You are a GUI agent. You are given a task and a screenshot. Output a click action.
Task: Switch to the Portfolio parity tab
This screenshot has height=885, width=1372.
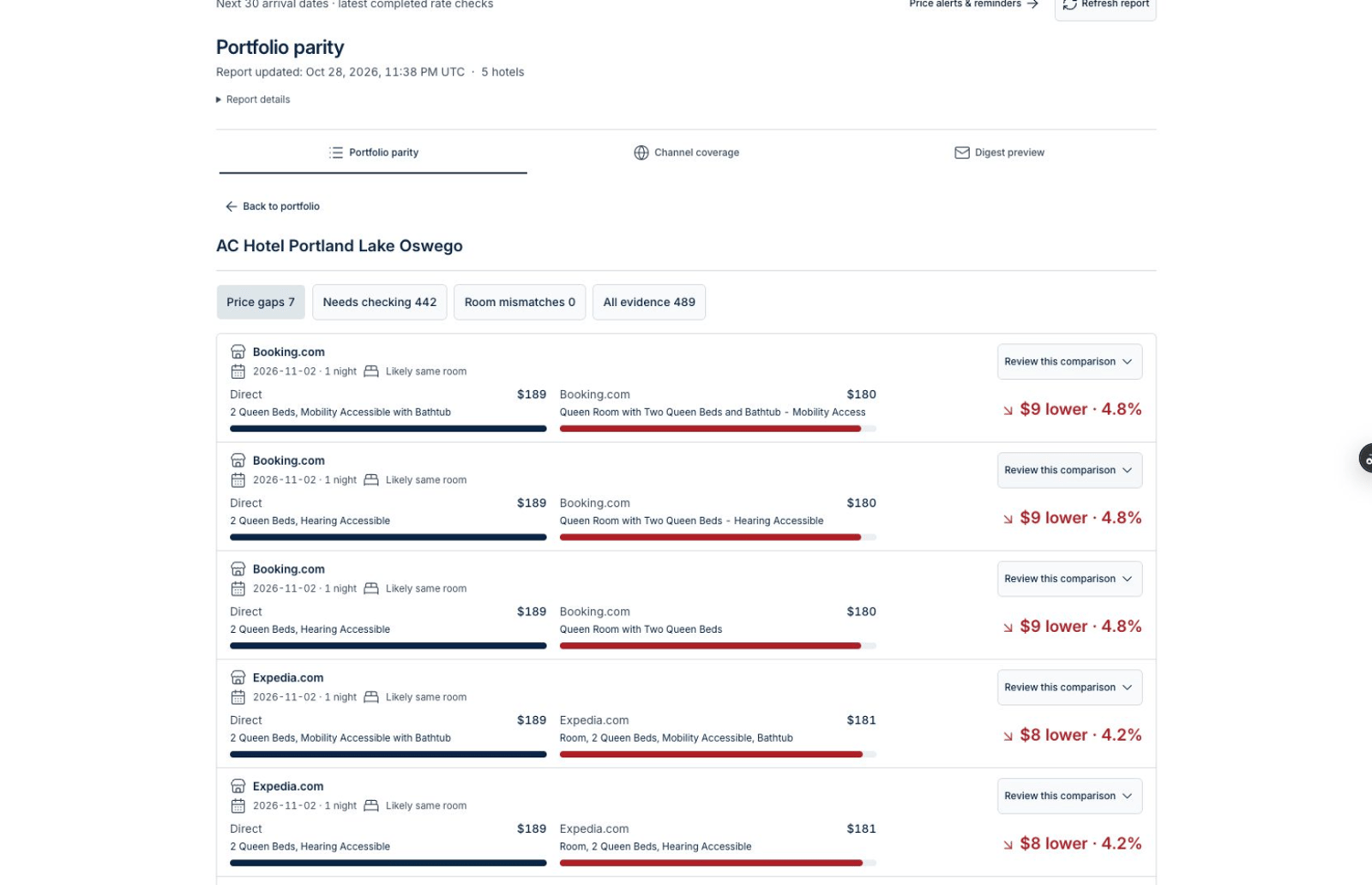[x=373, y=153]
